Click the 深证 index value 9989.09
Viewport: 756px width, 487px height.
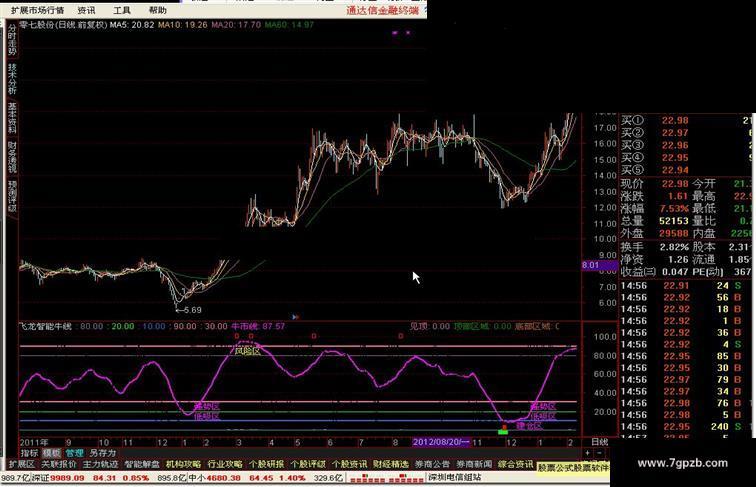67,478
